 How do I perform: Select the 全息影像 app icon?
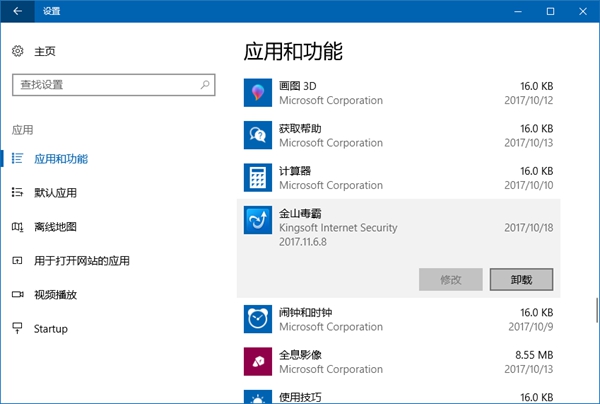pyautogui.click(x=258, y=362)
